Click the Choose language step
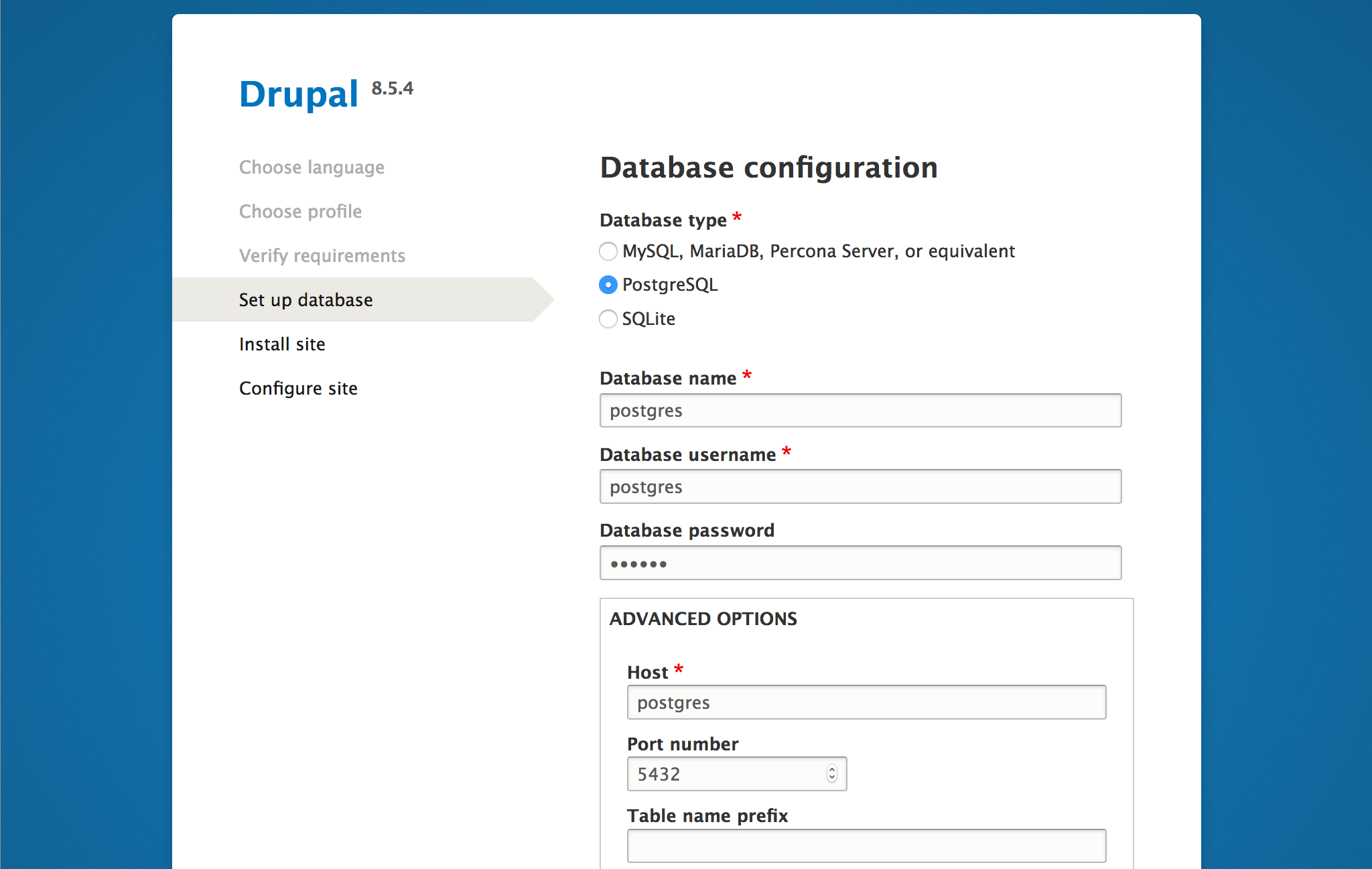 tap(312, 166)
